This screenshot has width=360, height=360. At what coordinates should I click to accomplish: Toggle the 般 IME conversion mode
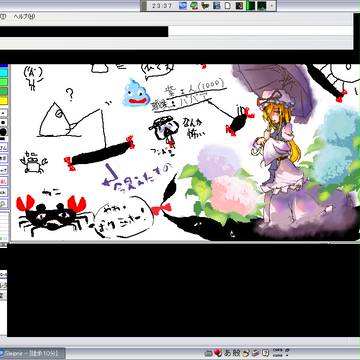(x=236, y=353)
